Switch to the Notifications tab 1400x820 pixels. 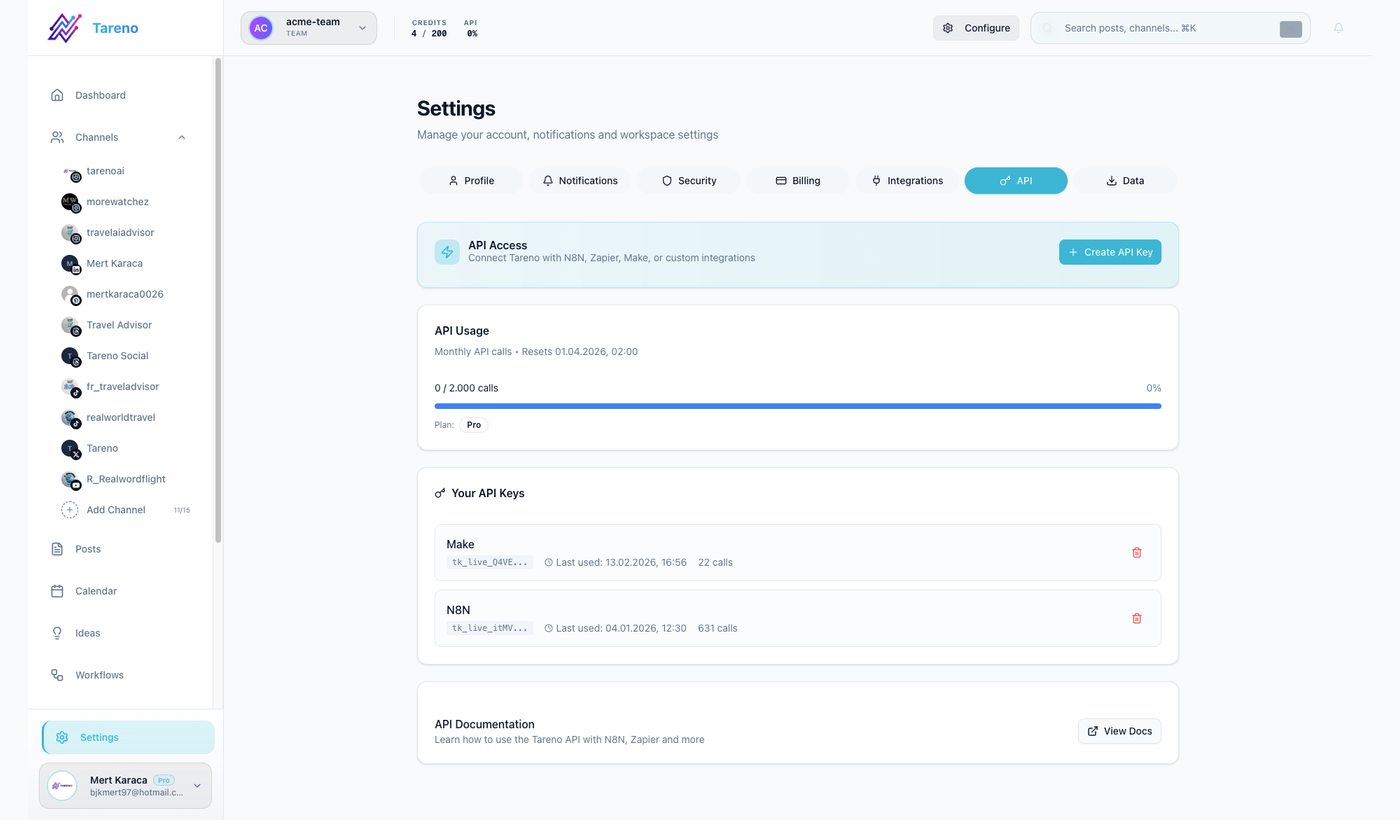580,181
